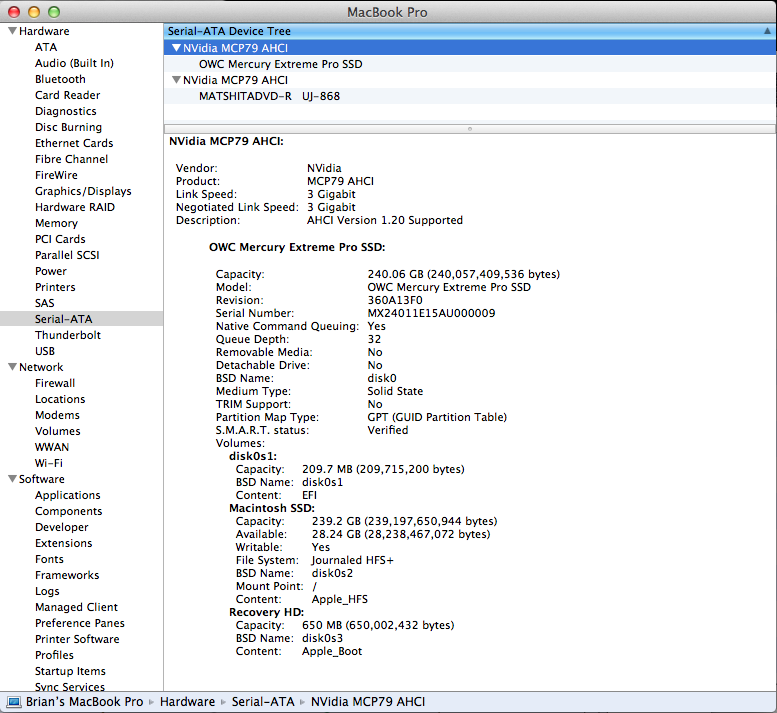Select PCI Cards in the sidebar
Screen dimensions: 777x713
[60, 239]
